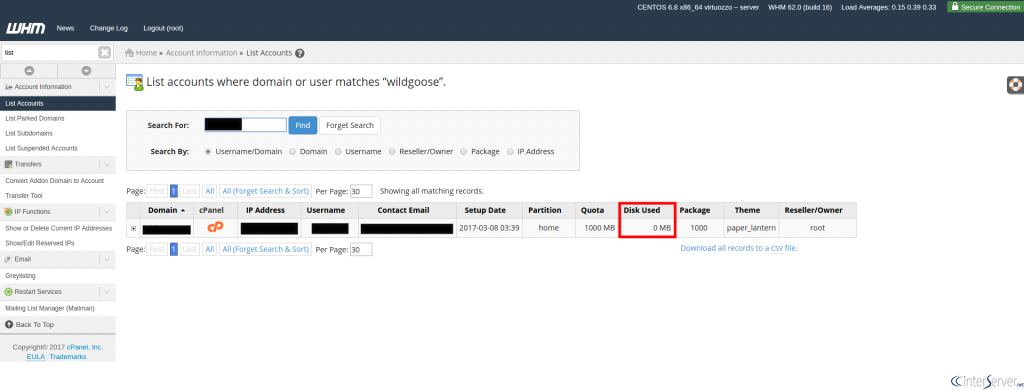Click the Secure Connection lock indicator

pyautogui.click(x=985, y=7)
